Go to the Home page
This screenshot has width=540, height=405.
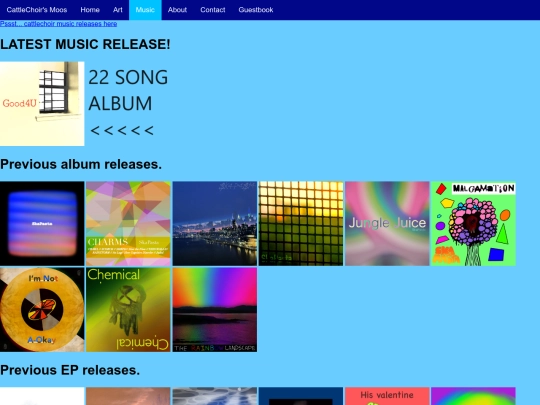pos(90,10)
